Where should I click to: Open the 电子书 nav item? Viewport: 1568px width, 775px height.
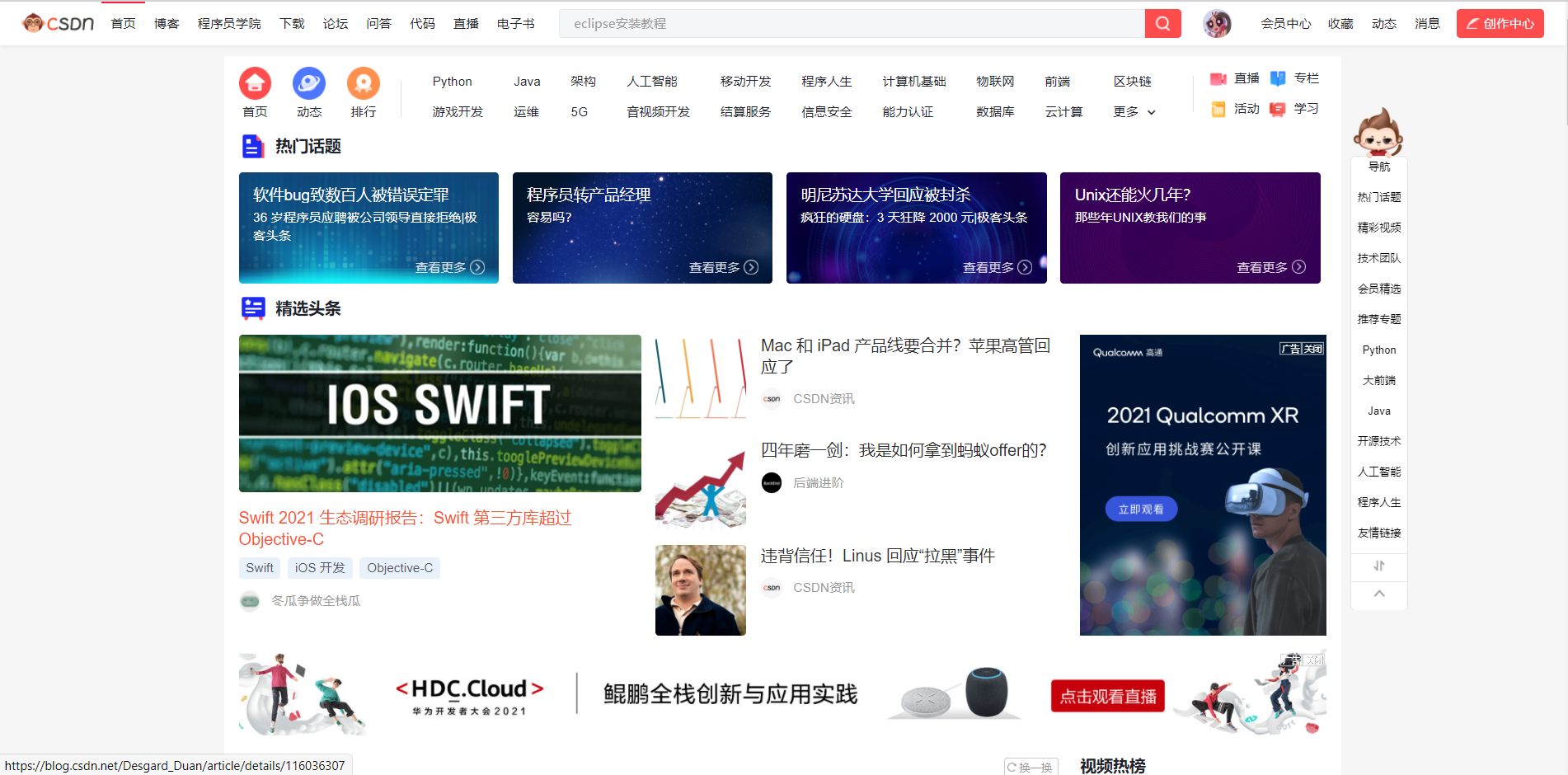tap(516, 24)
